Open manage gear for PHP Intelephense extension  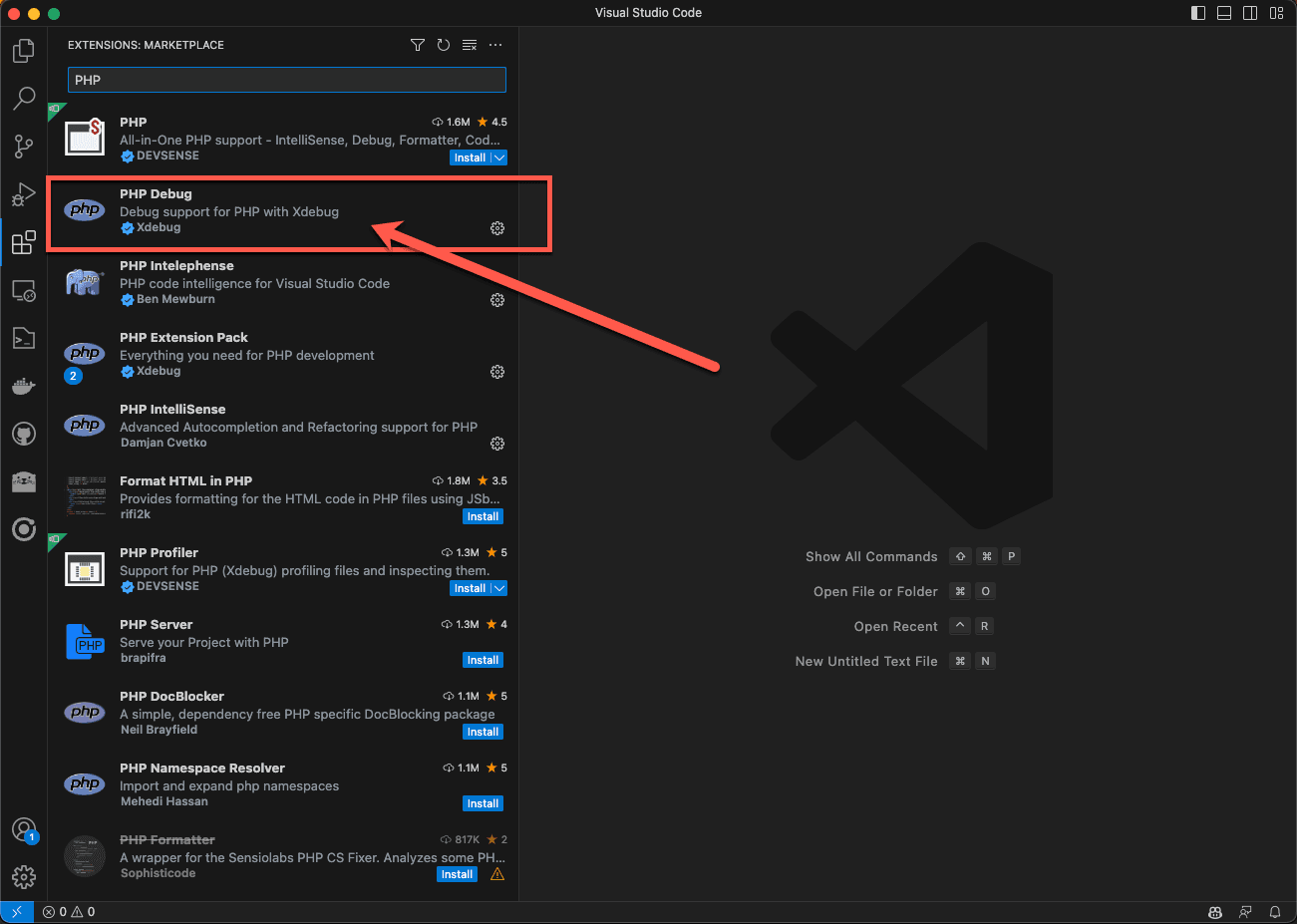tap(497, 300)
